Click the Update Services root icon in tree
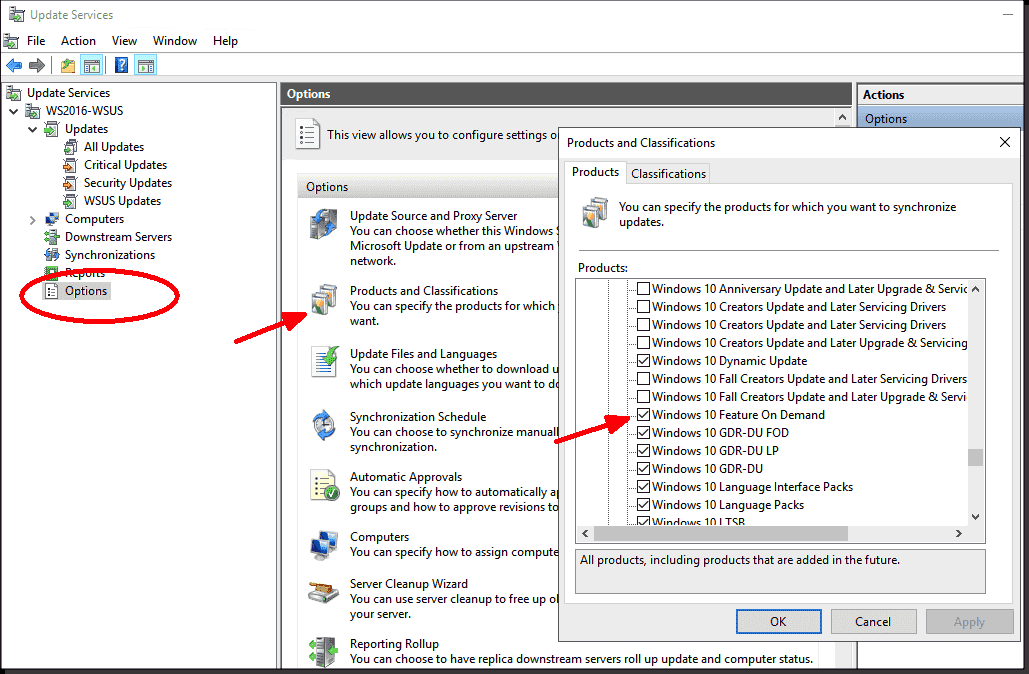The image size is (1029, 674). (14, 93)
